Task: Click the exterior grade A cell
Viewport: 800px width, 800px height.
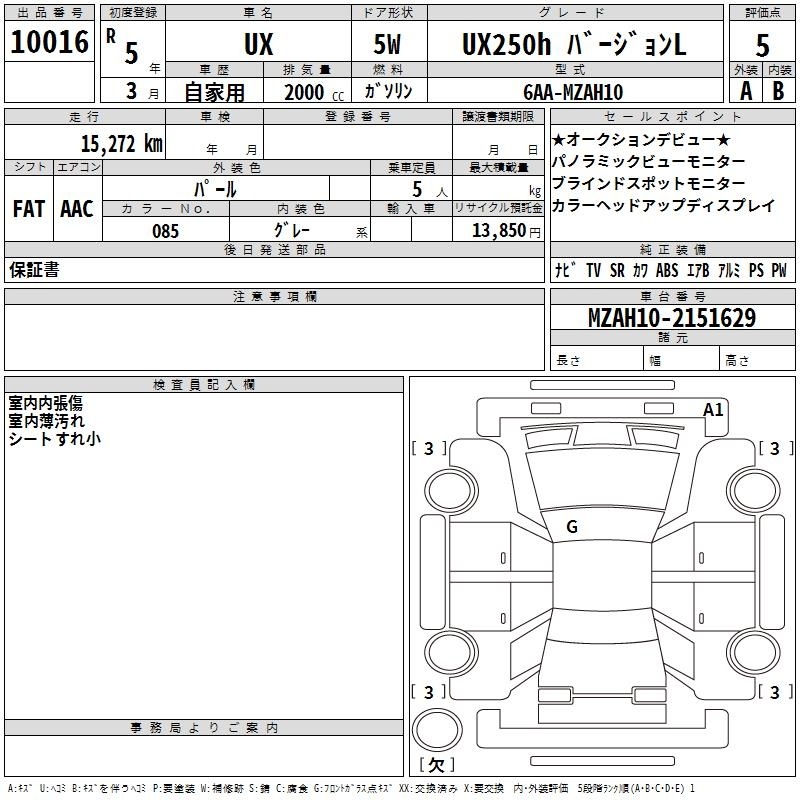Action: (x=745, y=91)
